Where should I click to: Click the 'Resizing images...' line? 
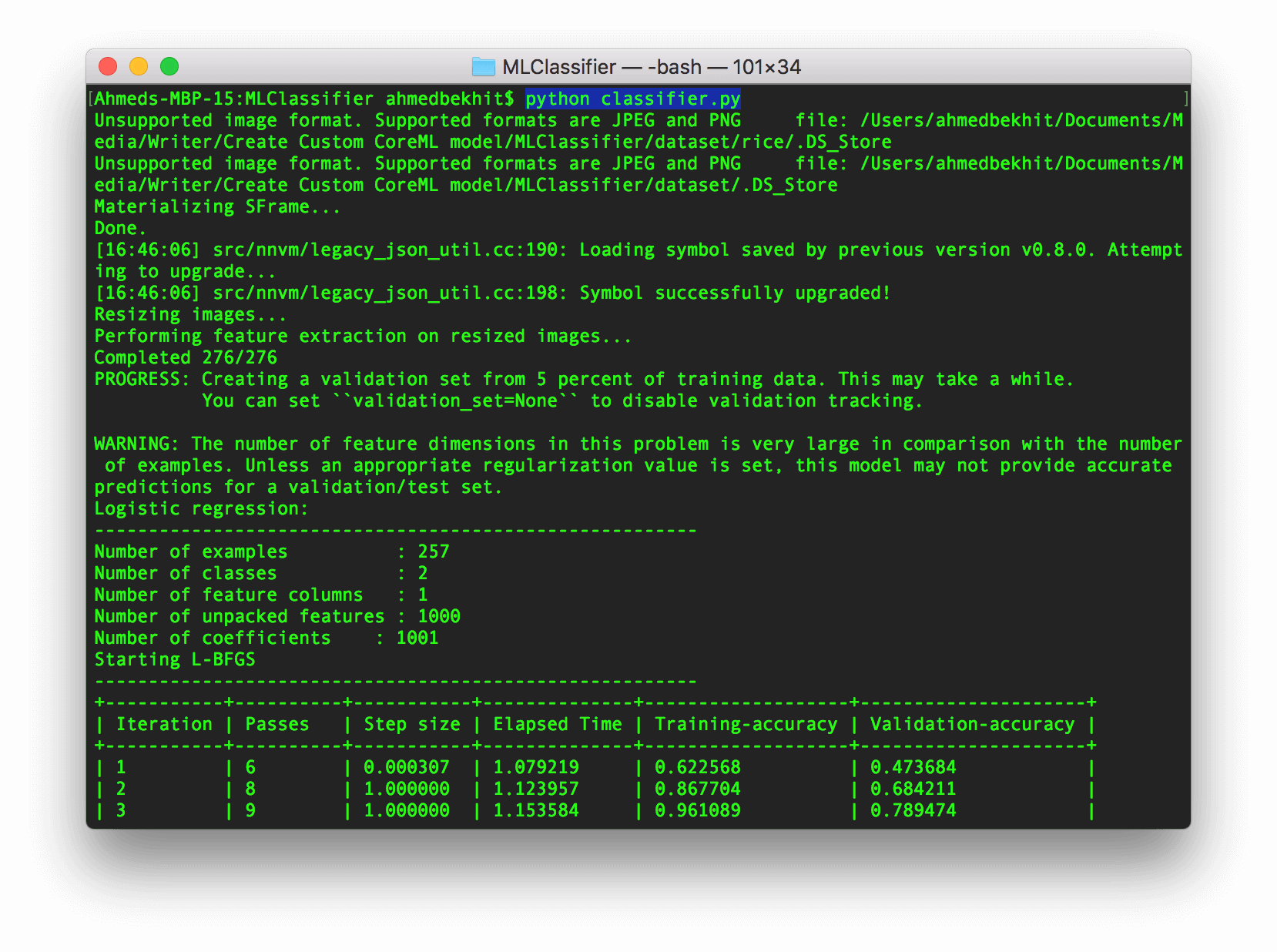[189, 315]
